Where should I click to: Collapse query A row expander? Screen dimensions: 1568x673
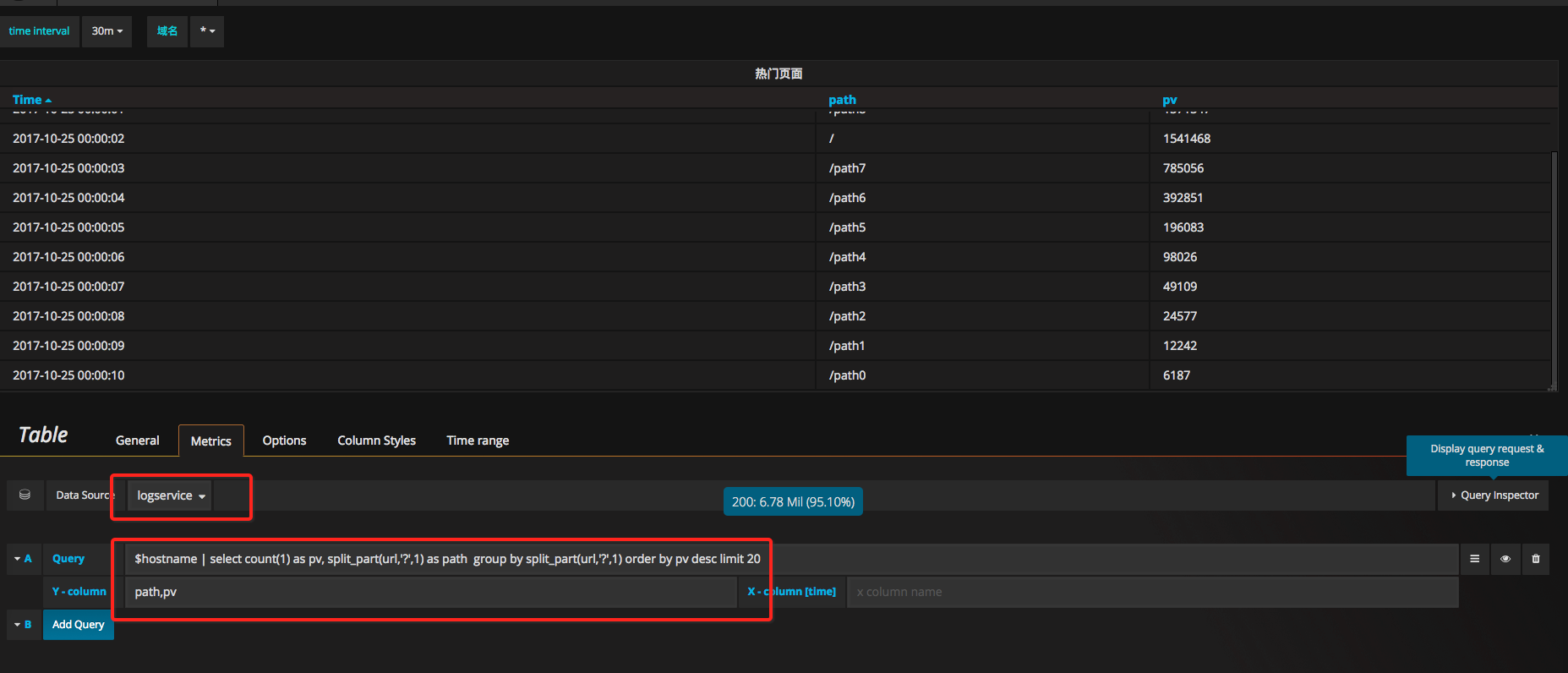tap(17, 559)
